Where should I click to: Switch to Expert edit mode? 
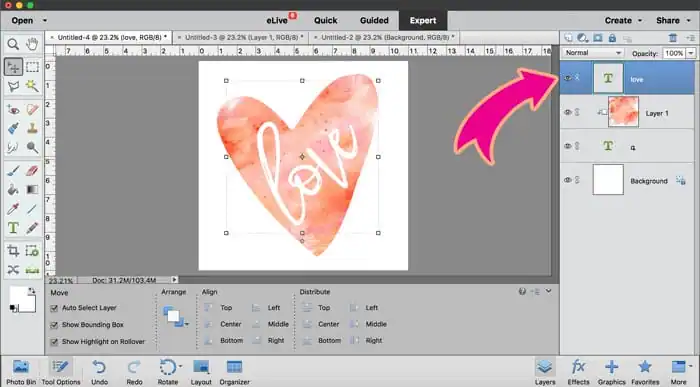(423, 21)
